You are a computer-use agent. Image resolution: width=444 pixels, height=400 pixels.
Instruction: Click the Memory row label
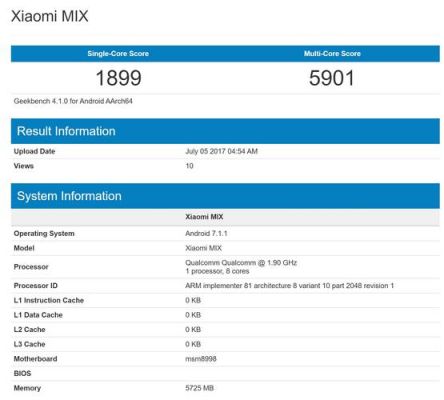pos(27,388)
